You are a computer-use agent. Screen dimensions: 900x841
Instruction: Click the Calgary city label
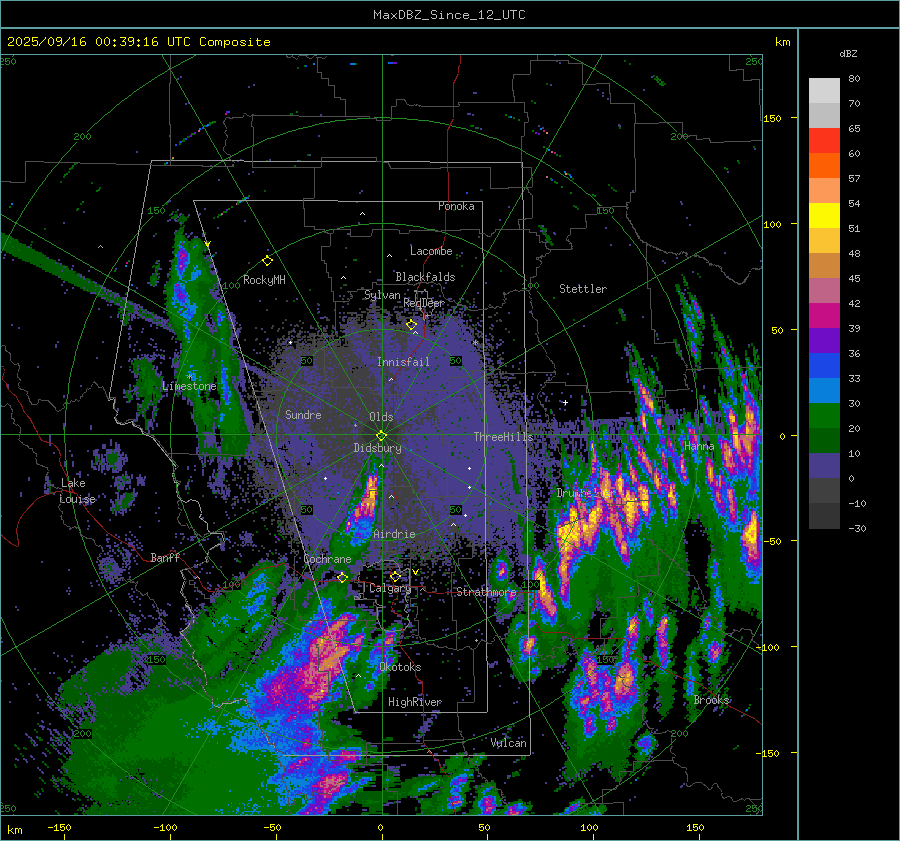click(390, 588)
